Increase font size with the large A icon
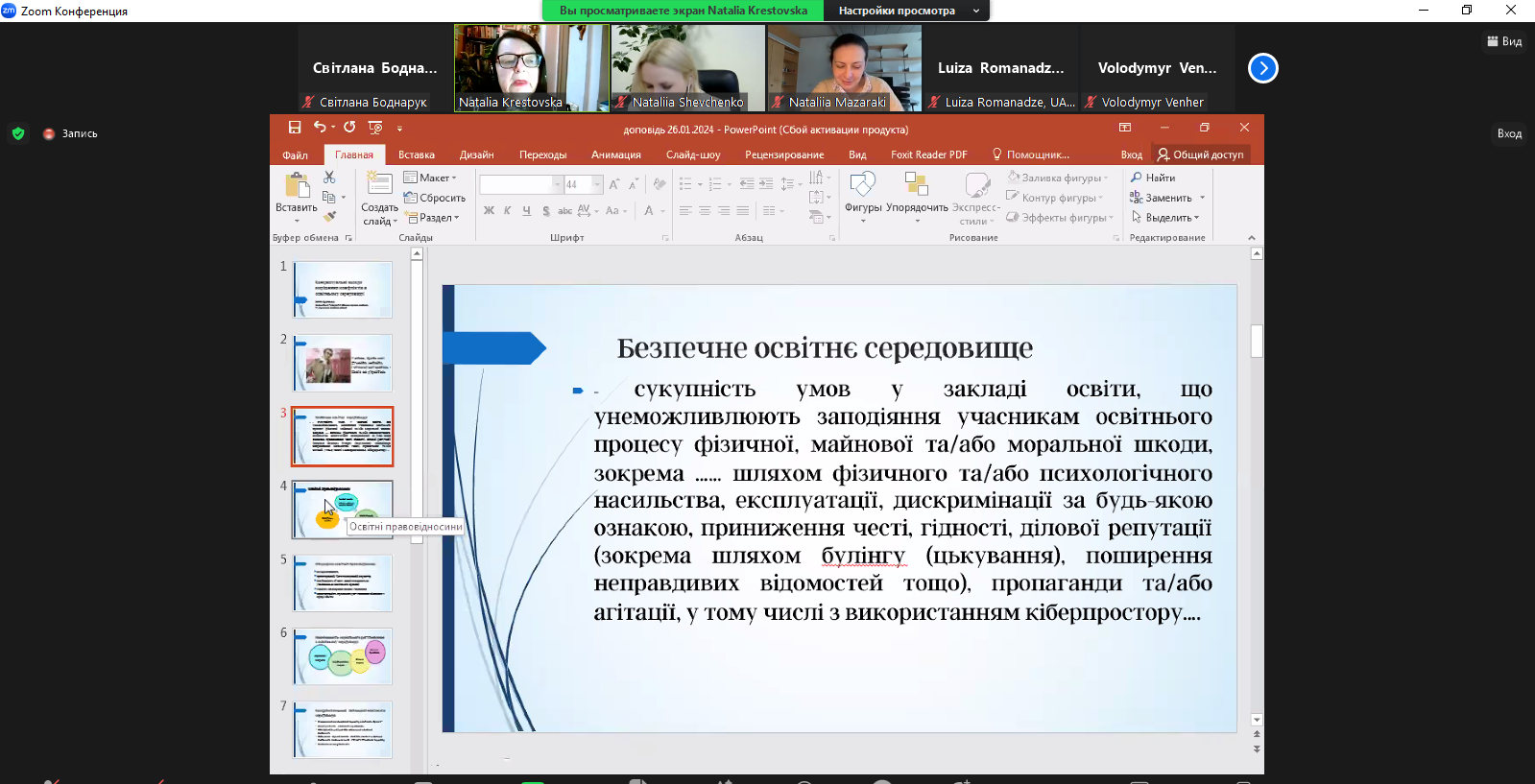The width and height of the screenshot is (1535, 784). (614, 184)
